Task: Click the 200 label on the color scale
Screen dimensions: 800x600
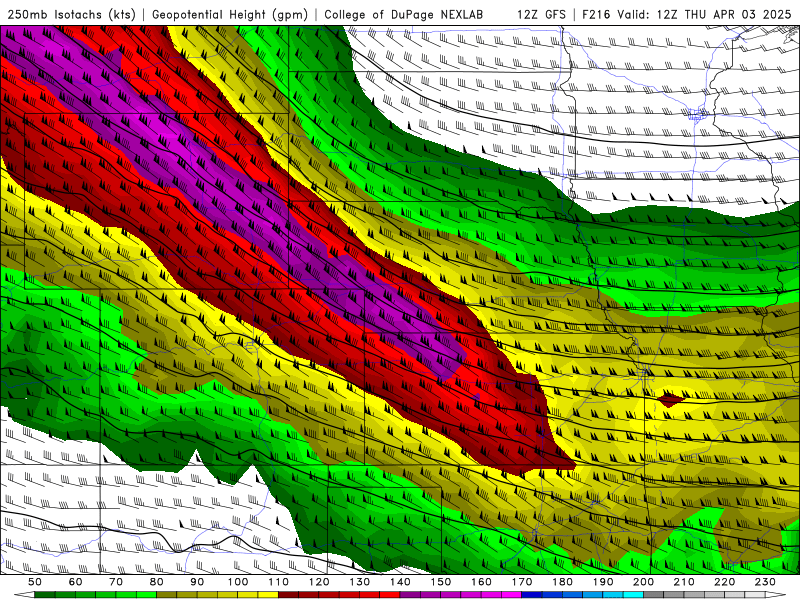Action: (643, 582)
